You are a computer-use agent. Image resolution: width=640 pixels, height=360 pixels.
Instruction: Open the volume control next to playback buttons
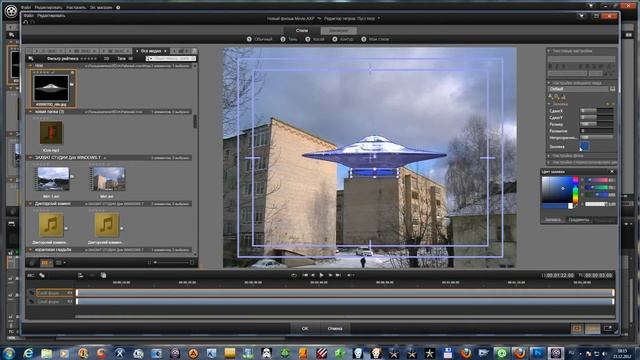point(350,276)
